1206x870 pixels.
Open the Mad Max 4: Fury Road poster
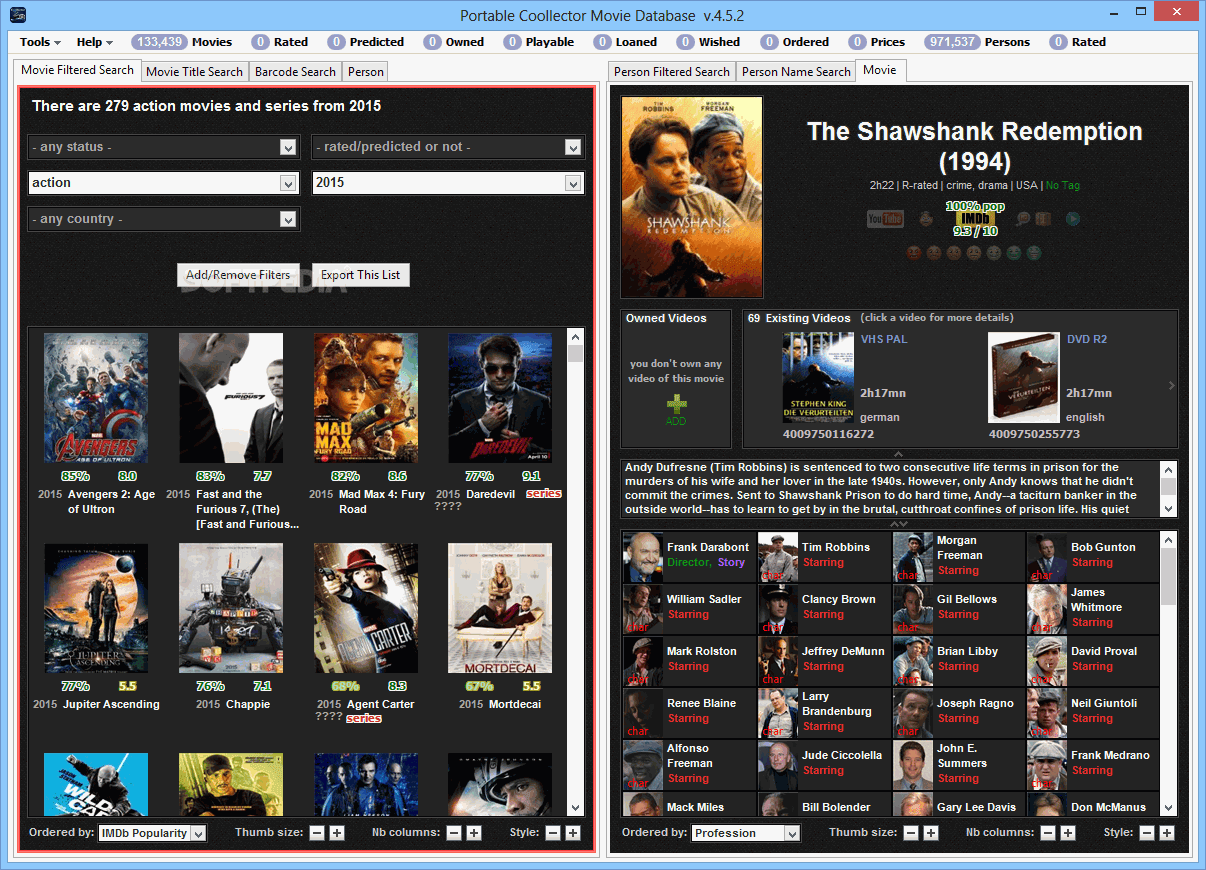(x=366, y=398)
